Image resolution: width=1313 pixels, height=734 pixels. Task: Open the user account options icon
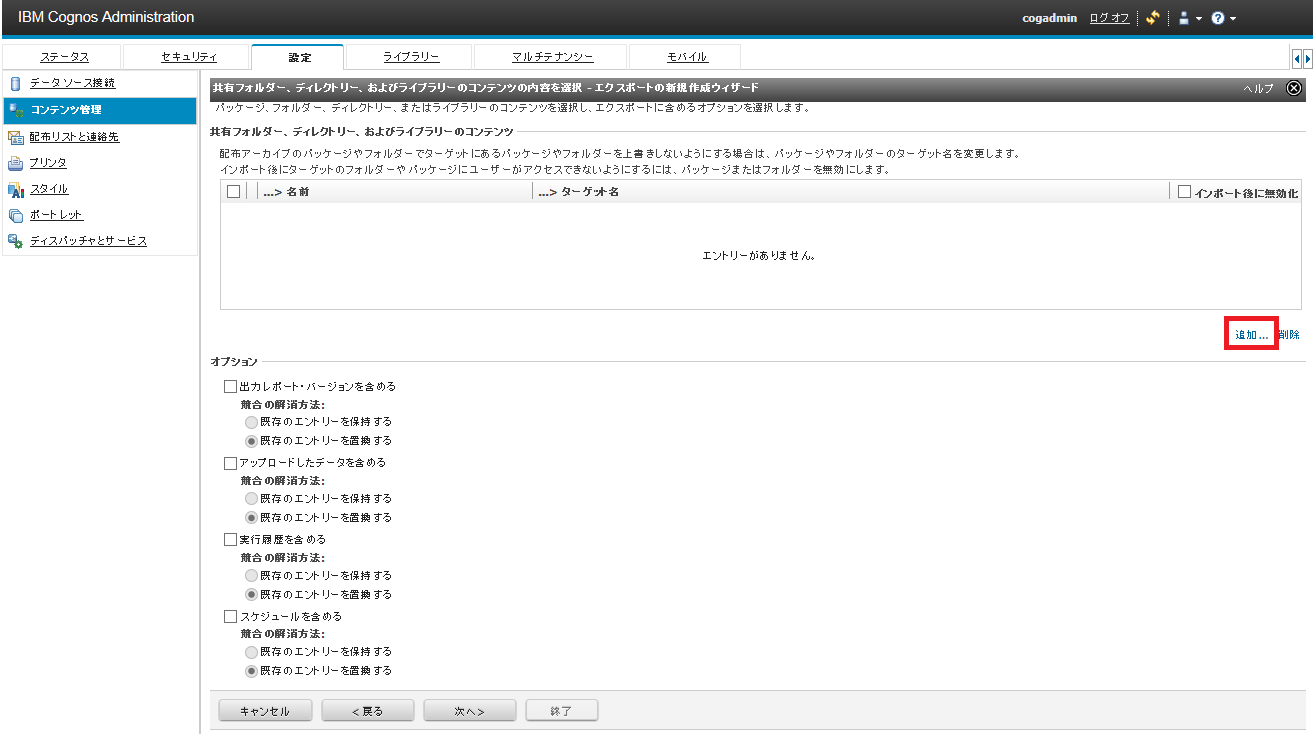point(1183,18)
